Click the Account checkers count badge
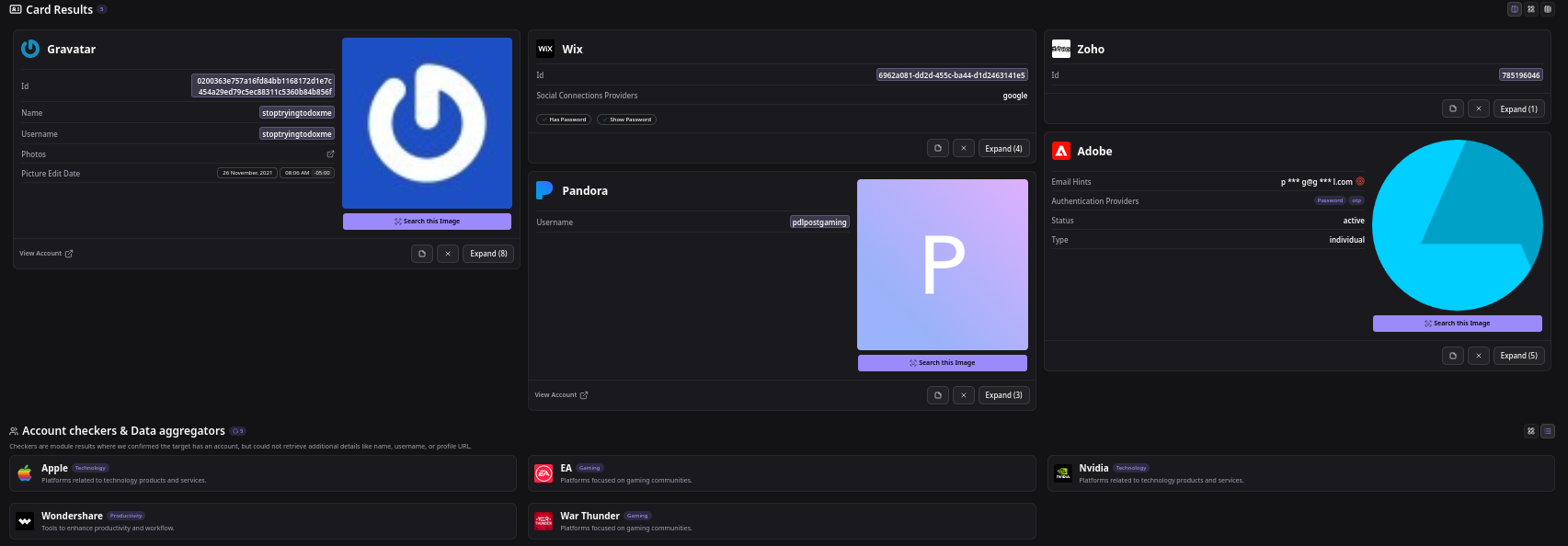 [238, 431]
